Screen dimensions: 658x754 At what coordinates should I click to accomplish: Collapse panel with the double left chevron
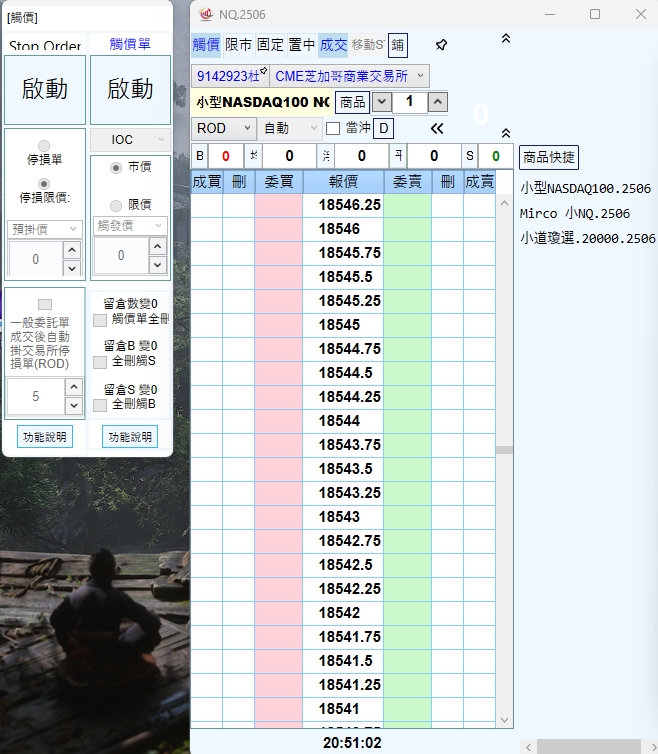(x=437, y=129)
